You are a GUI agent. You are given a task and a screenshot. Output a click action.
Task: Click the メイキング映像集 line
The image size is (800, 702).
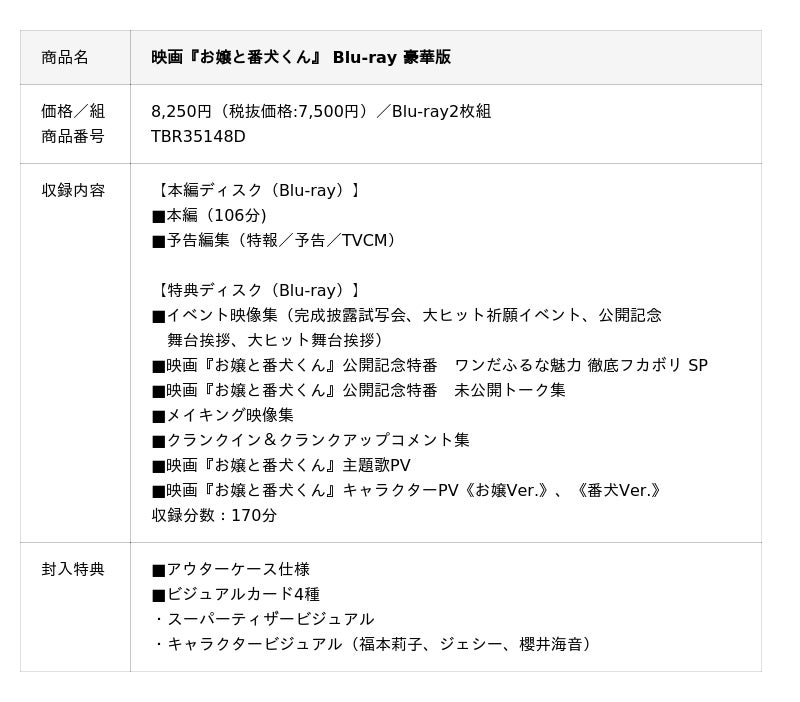click(222, 415)
